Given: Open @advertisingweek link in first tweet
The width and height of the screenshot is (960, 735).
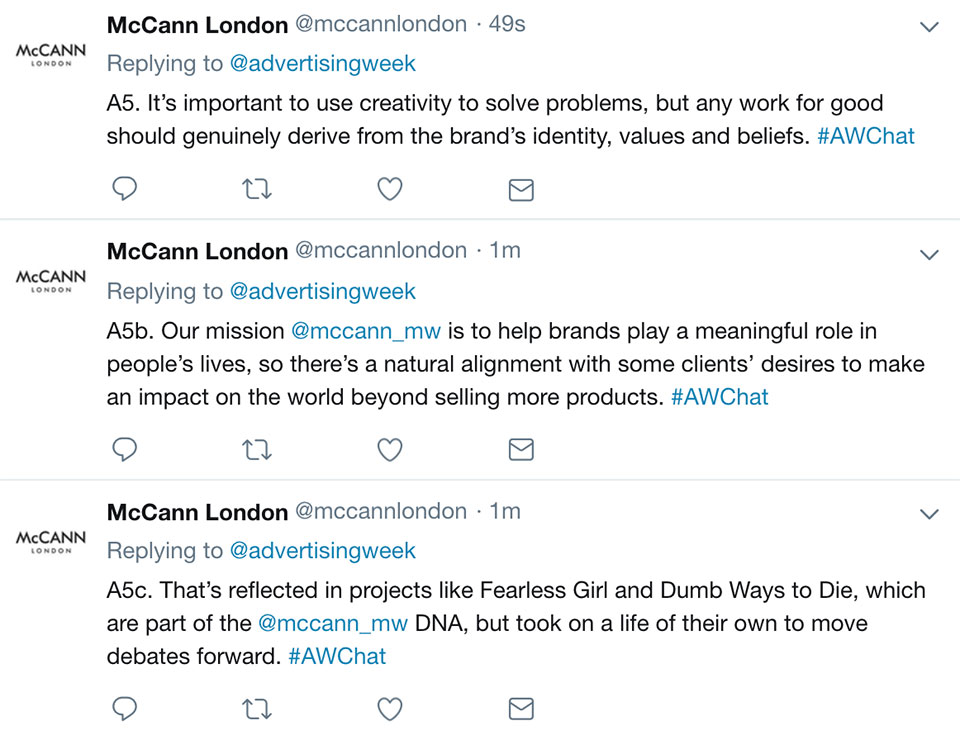Looking at the screenshot, I should (x=323, y=64).
